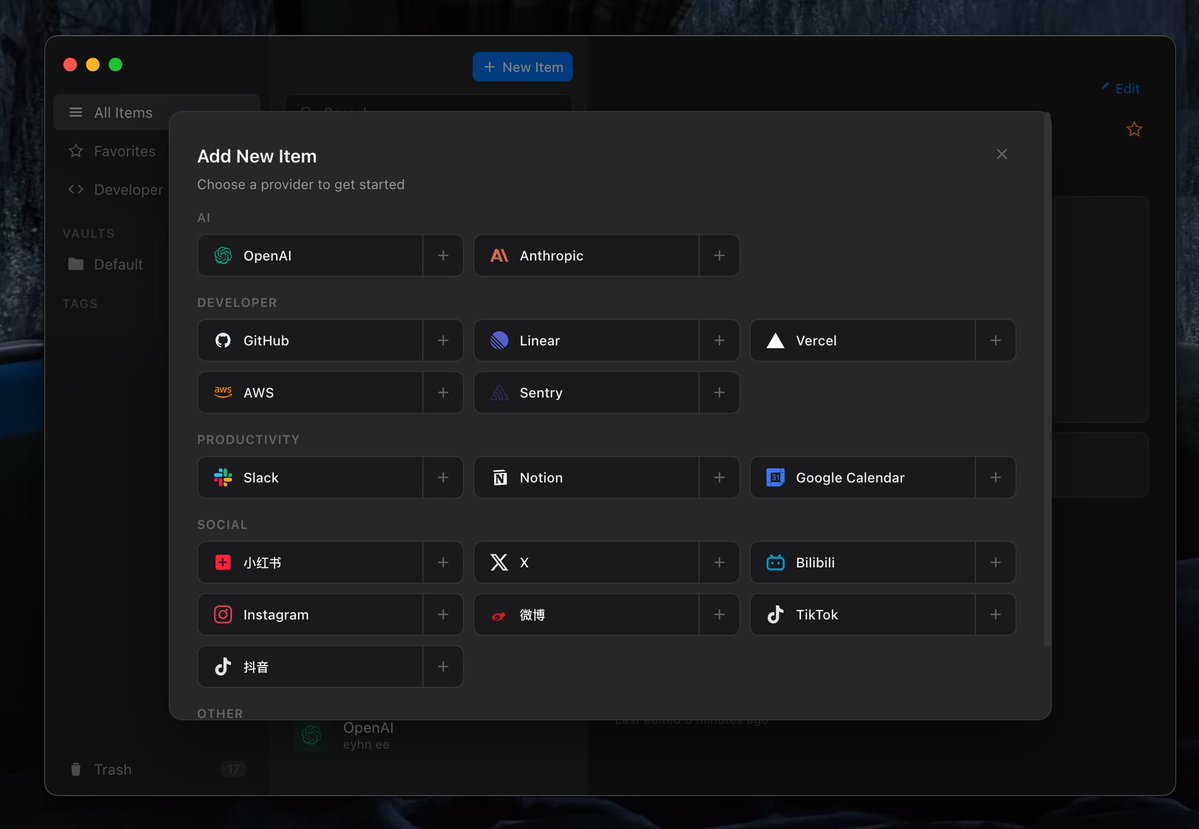Image resolution: width=1199 pixels, height=829 pixels.
Task: Select the X social provider
Action: coord(587,562)
